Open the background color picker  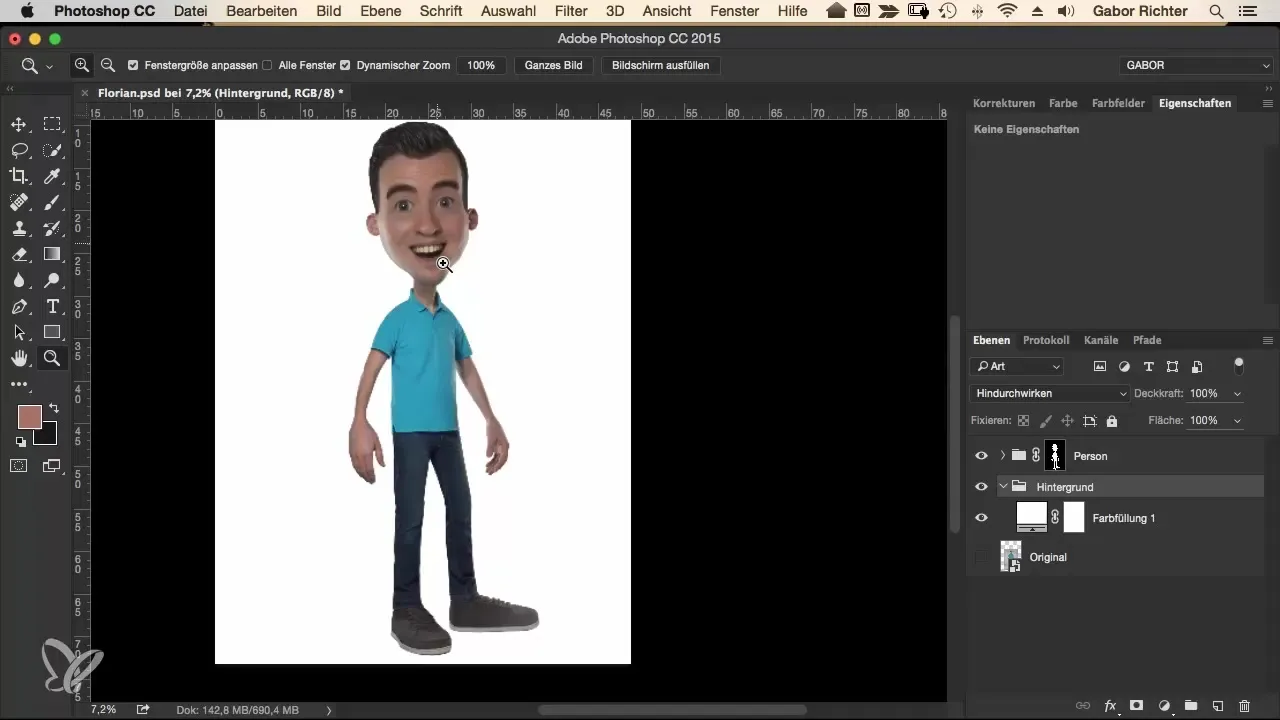coord(50,437)
